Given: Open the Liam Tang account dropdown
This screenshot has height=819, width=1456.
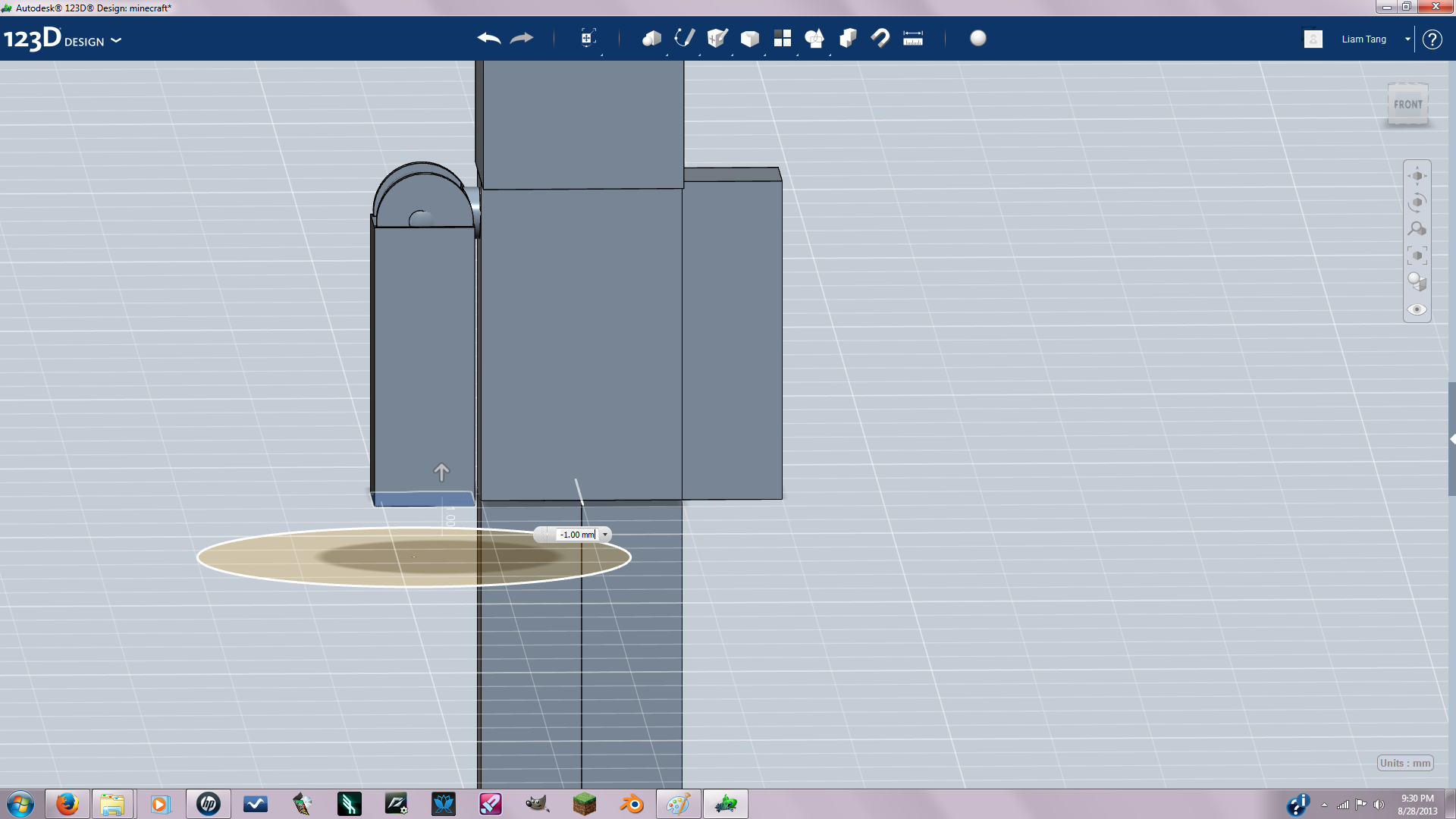Looking at the screenshot, I should pos(1407,39).
